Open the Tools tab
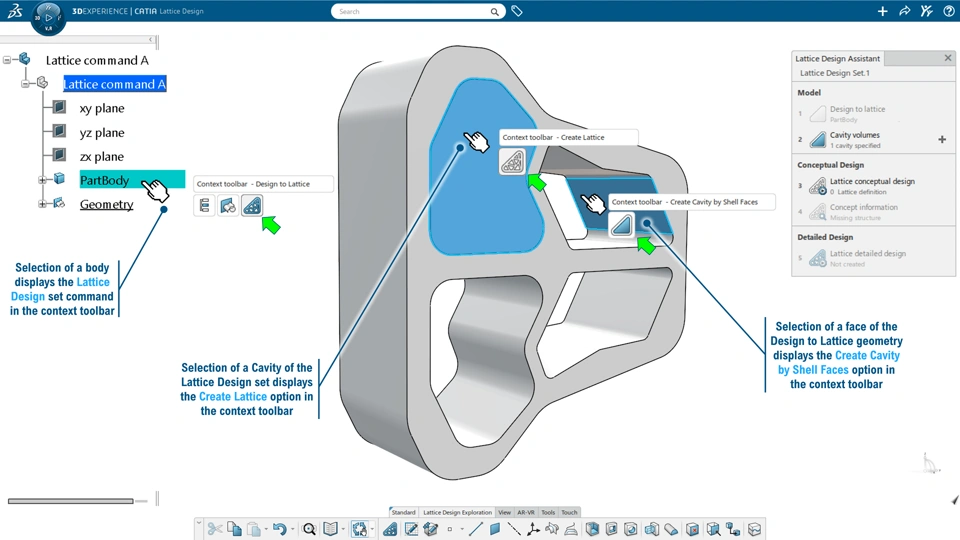This screenshot has width=960, height=540. pos(548,512)
